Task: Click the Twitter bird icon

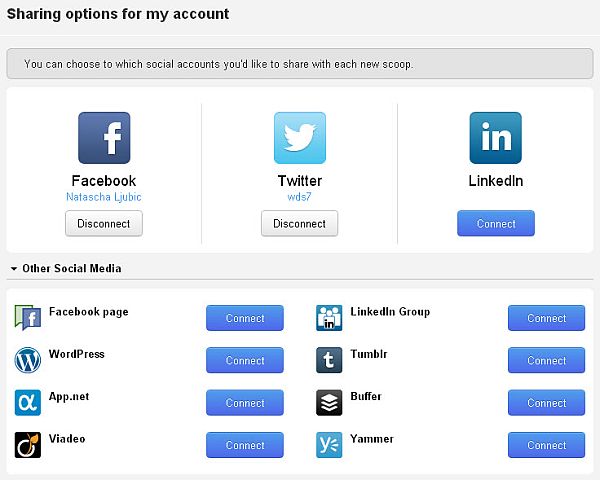Action: coord(300,138)
